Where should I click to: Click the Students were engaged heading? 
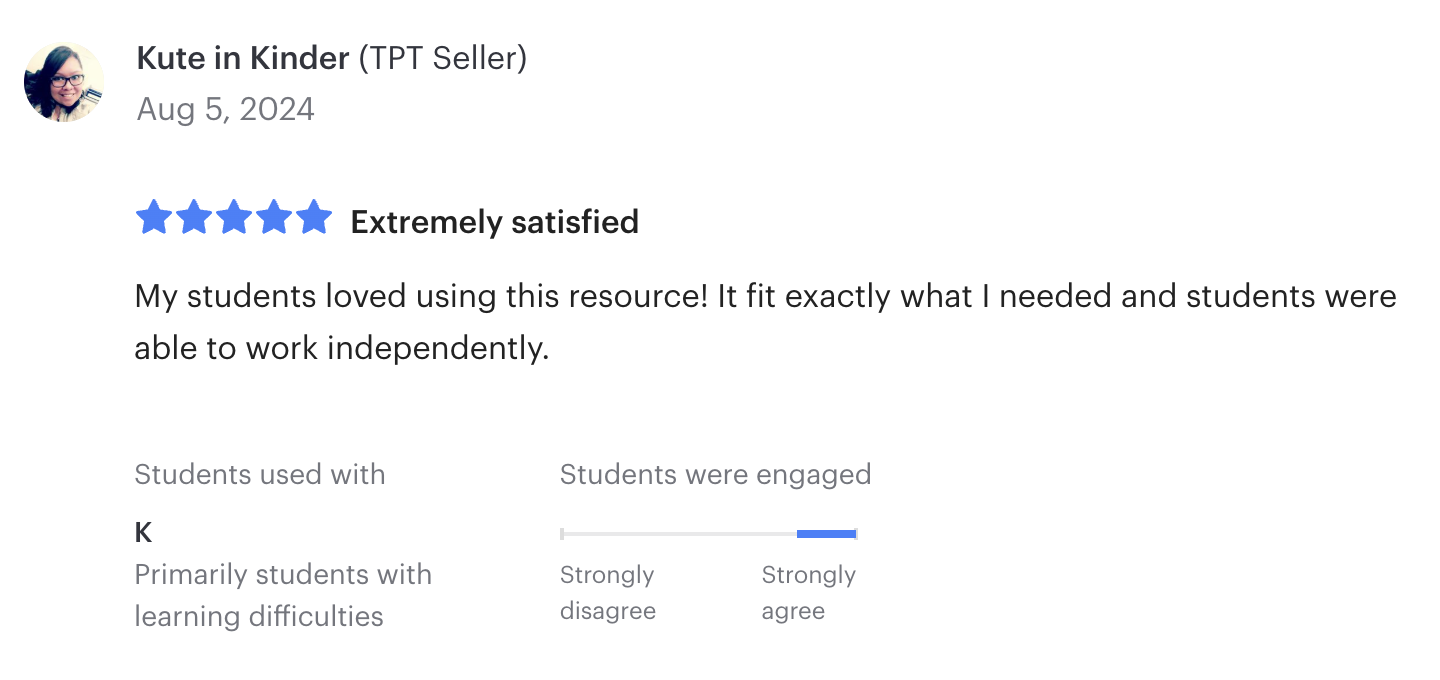coord(715,474)
